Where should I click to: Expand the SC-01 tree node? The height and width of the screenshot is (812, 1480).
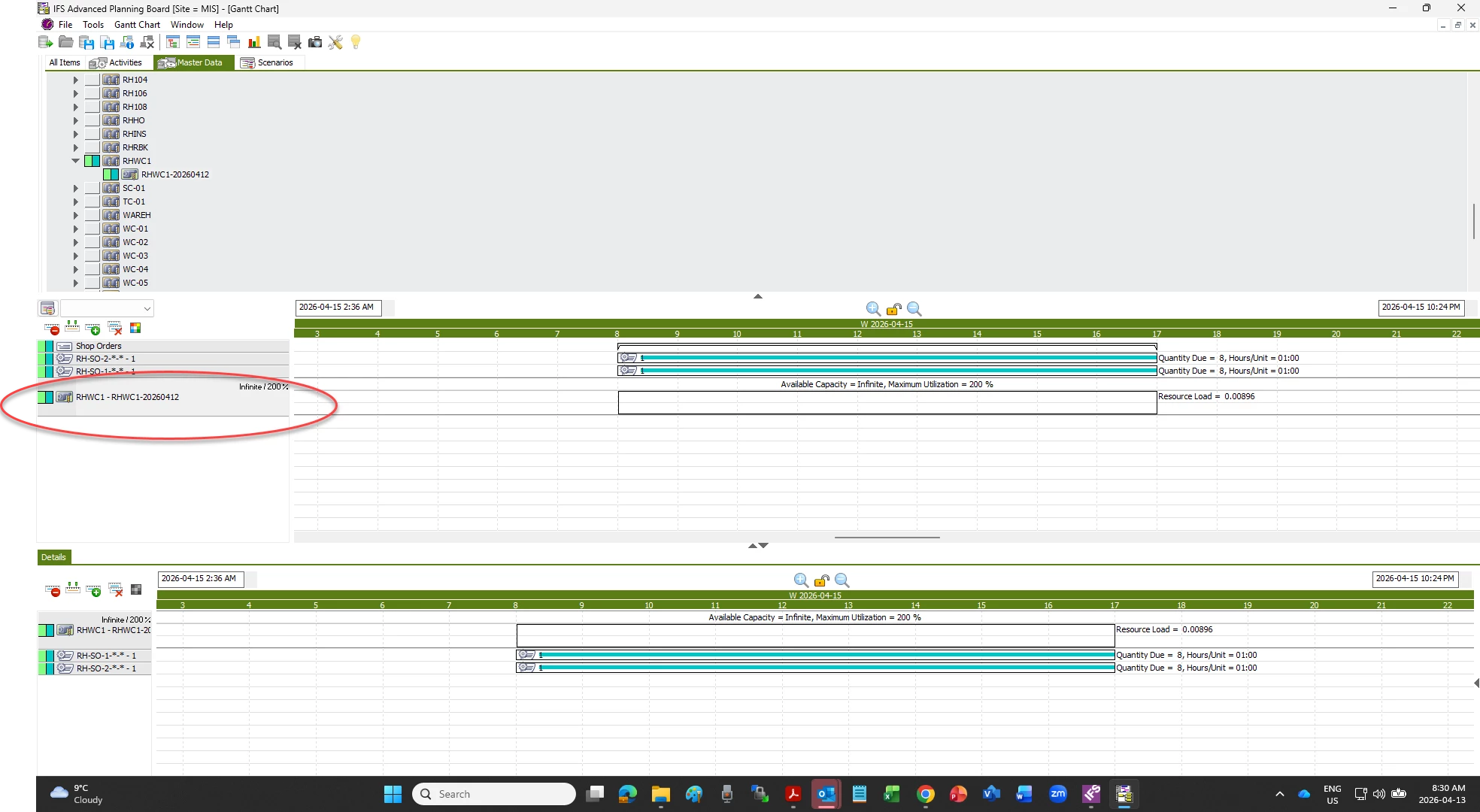(75, 188)
